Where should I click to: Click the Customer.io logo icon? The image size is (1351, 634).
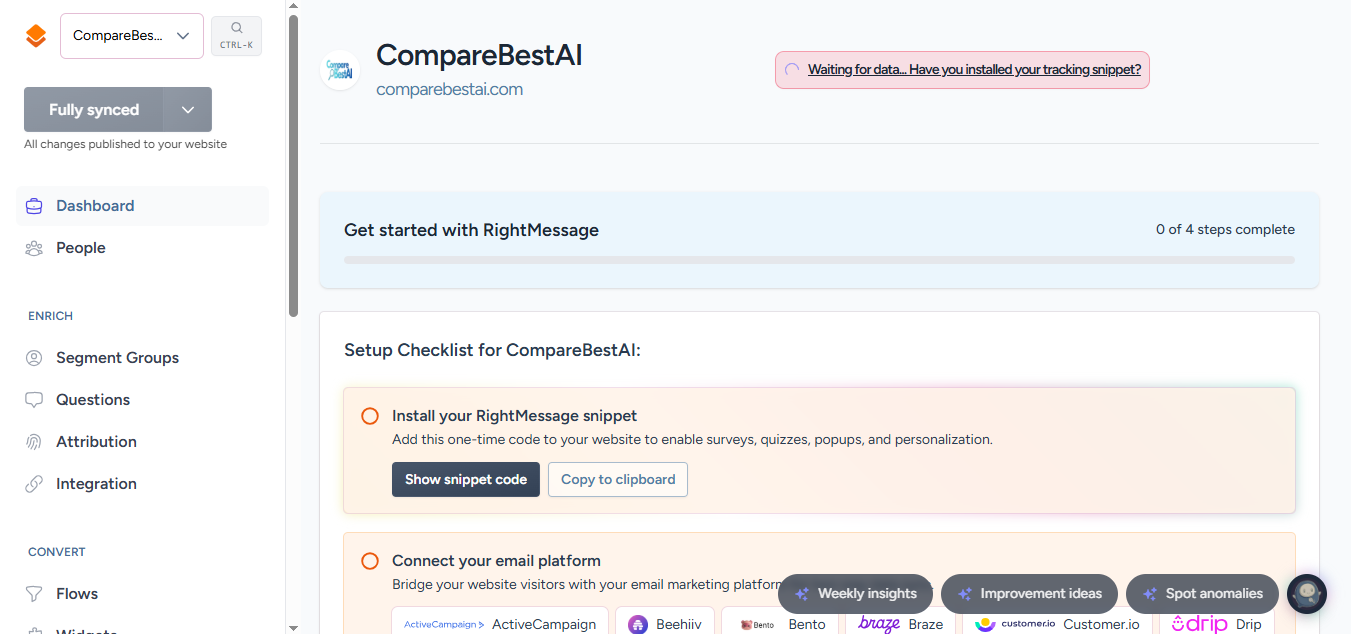click(1015, 624)
